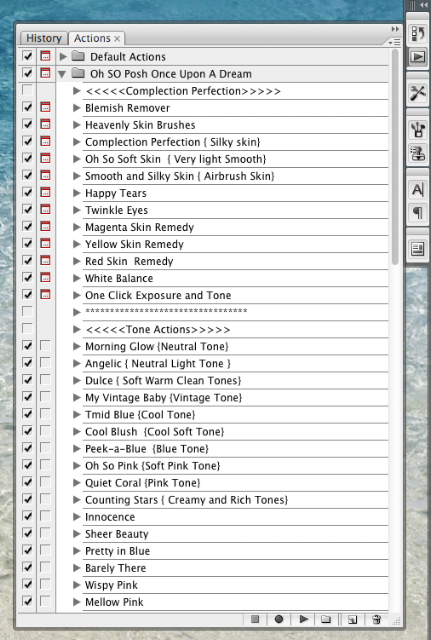Expand the Default Actions folder
Image resolution: width=431 pixels, height=640 pixels.
pyautogui.click(x=63, y=57)
